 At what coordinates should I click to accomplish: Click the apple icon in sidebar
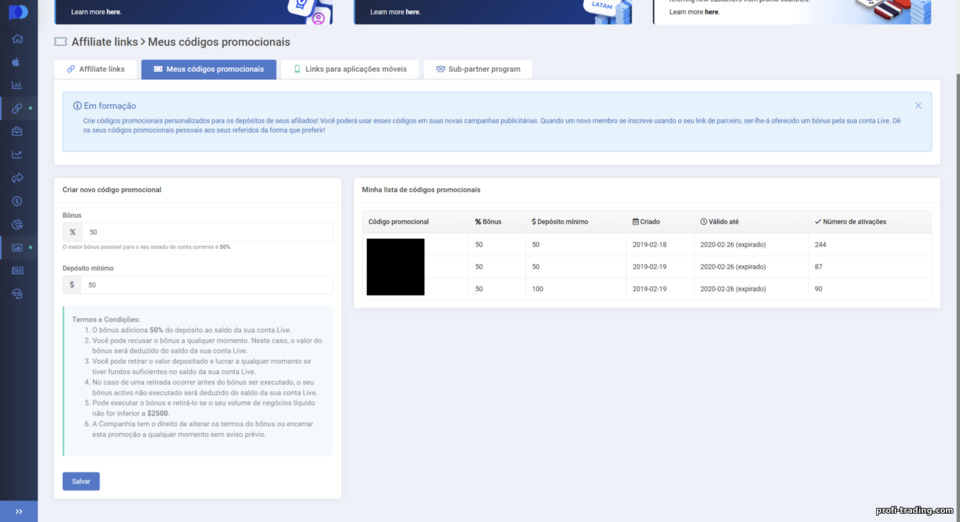tap(16, 62)
